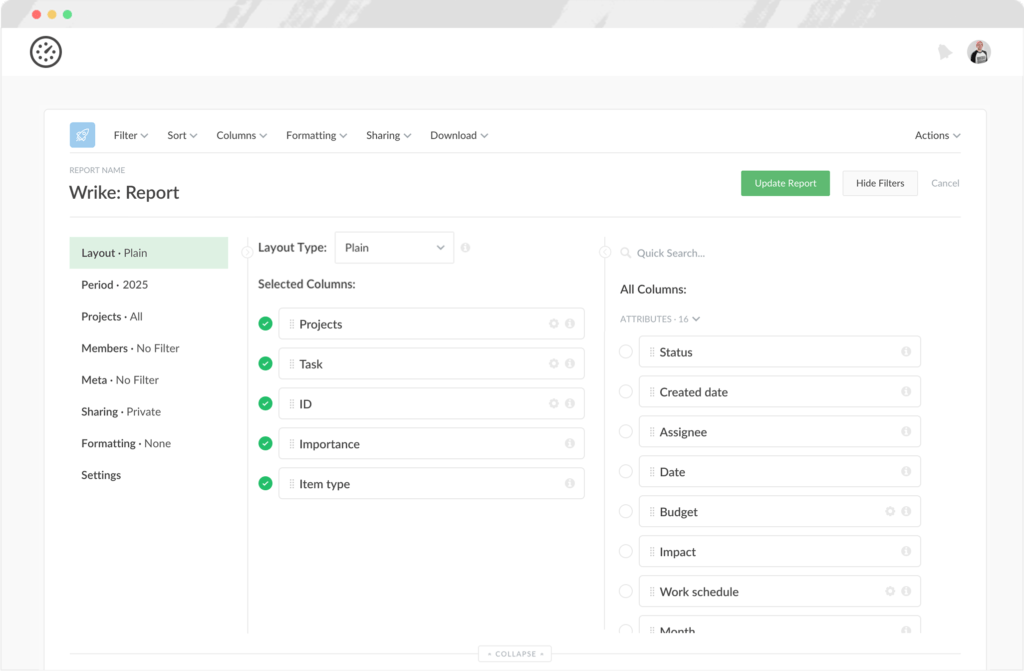Image resolution: width=1024 pixels, height=671 pixels.
Task: Open the Sort menu
Action: [x=181, y=134]
